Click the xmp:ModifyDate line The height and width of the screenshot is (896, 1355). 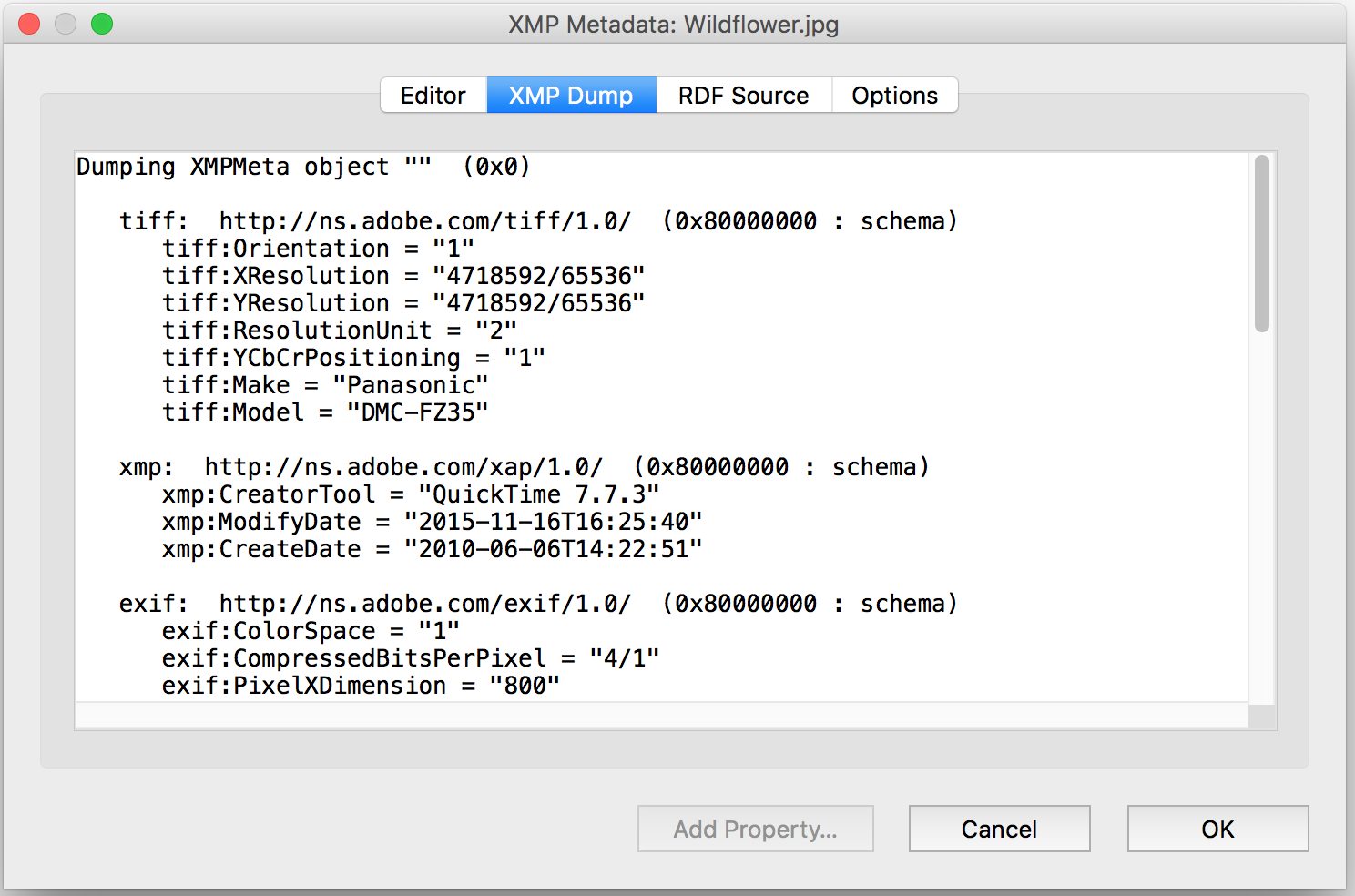(x=433, y=522)
